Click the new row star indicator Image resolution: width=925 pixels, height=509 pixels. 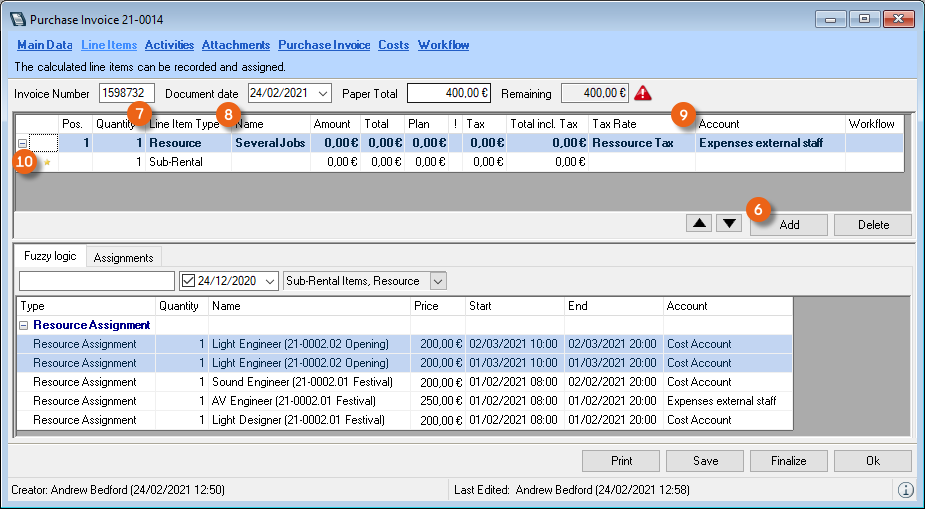[x=46, y=162]
